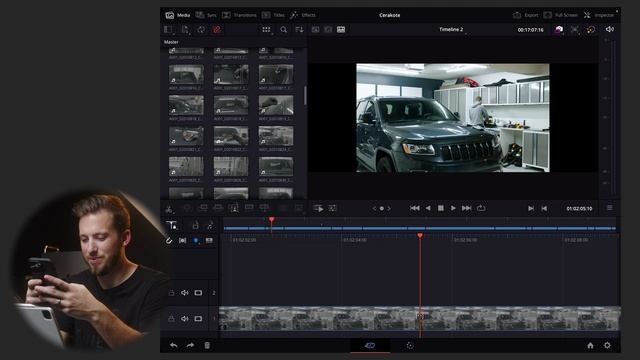The height and width of the screenshot is (360, 640).
Task: Click the Export button
Action: (x=526, y=15)
